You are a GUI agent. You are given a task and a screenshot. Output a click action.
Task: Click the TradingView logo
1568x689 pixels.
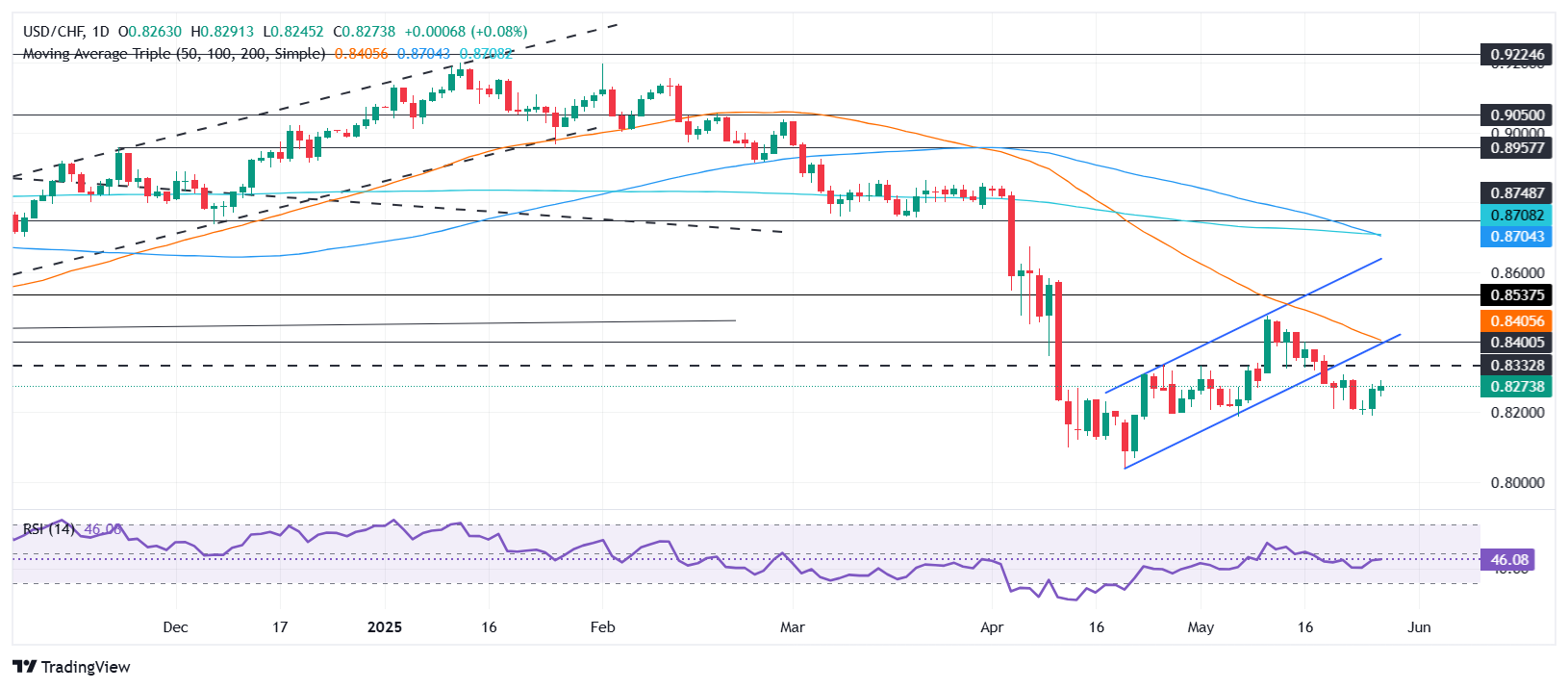(72, 667)
